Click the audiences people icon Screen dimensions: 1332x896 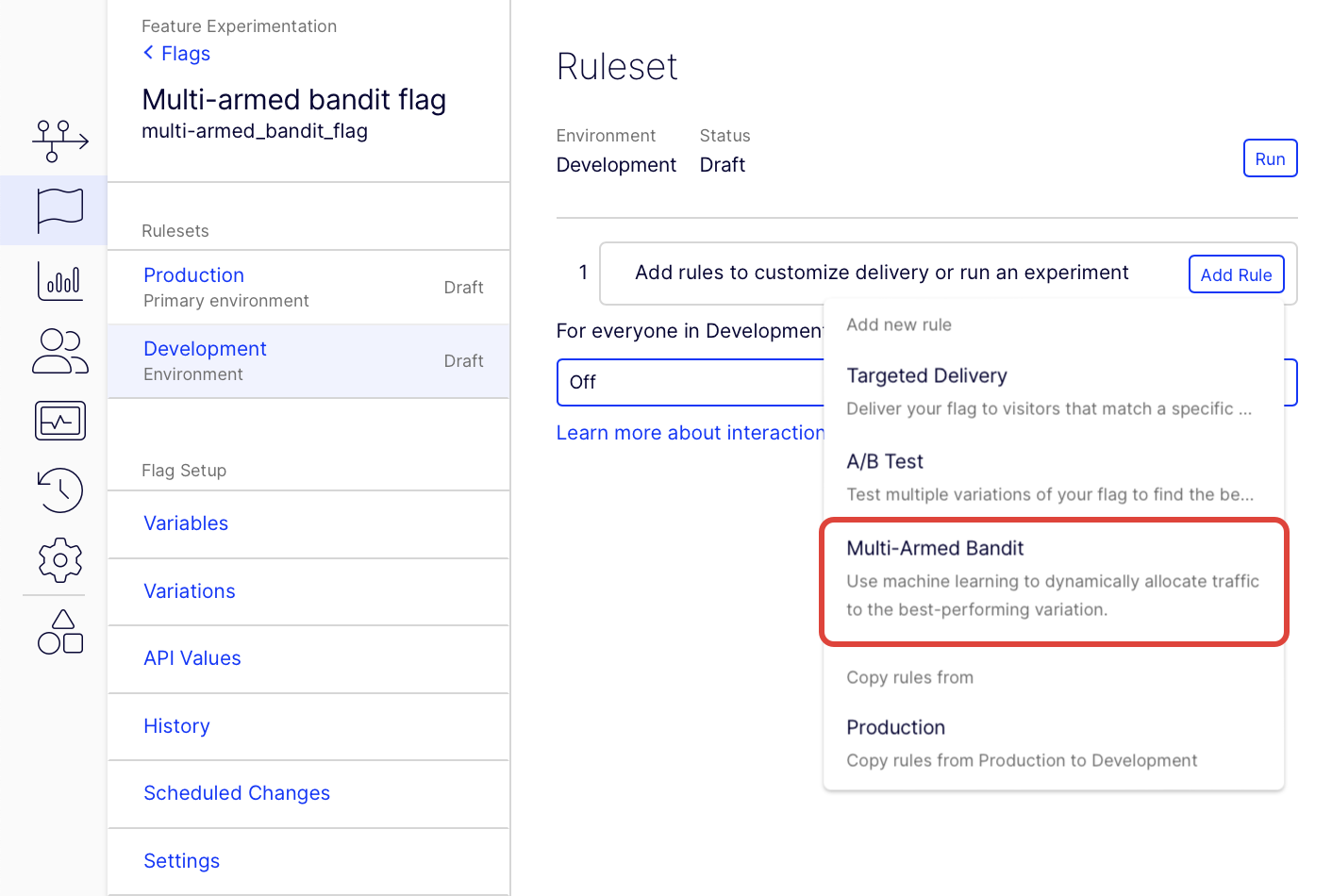coord(59,351)
